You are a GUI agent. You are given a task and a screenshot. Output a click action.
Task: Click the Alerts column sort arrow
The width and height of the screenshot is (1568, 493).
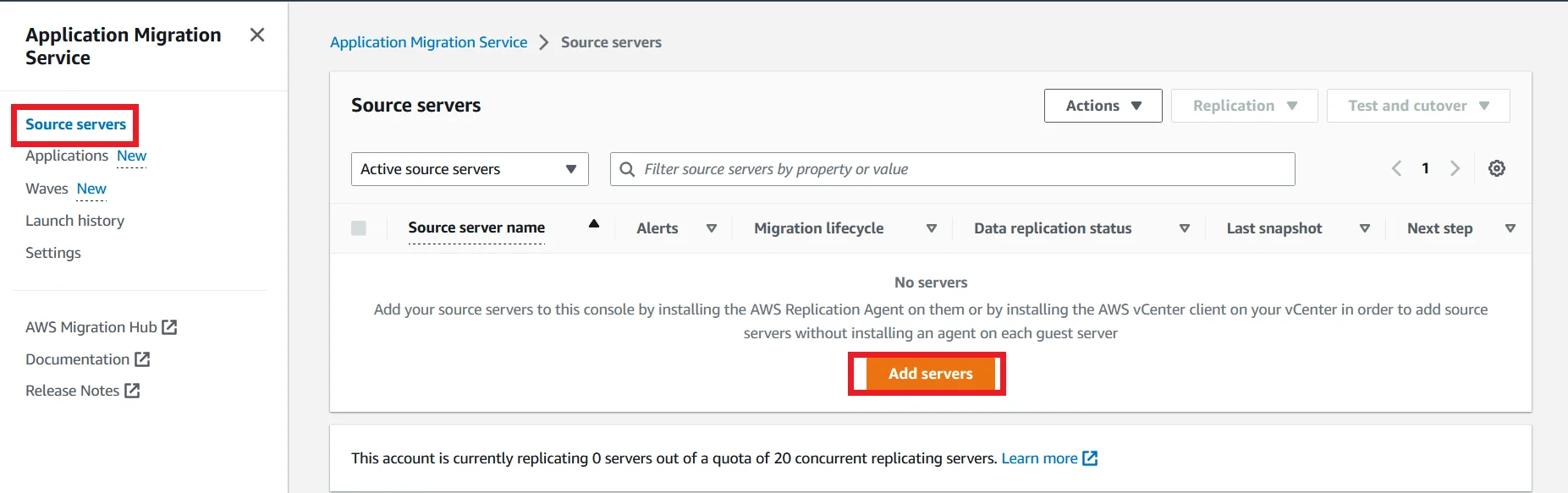click(x=712, y=228)
